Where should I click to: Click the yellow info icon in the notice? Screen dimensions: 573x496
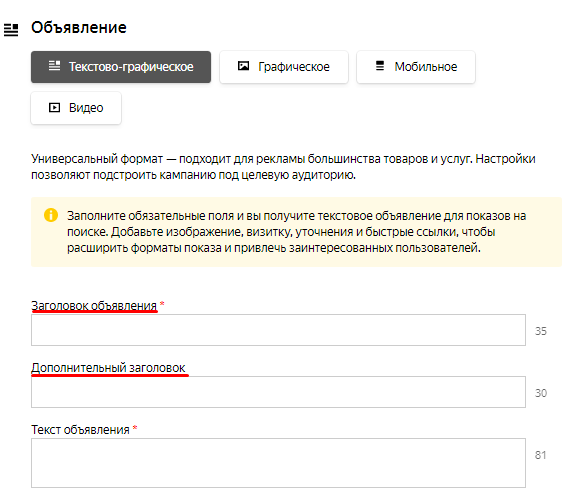click(x=51, y=215)
